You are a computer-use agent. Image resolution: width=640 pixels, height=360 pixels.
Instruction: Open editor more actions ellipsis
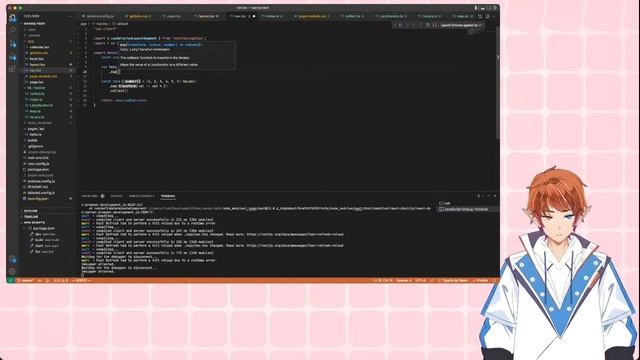493,16
